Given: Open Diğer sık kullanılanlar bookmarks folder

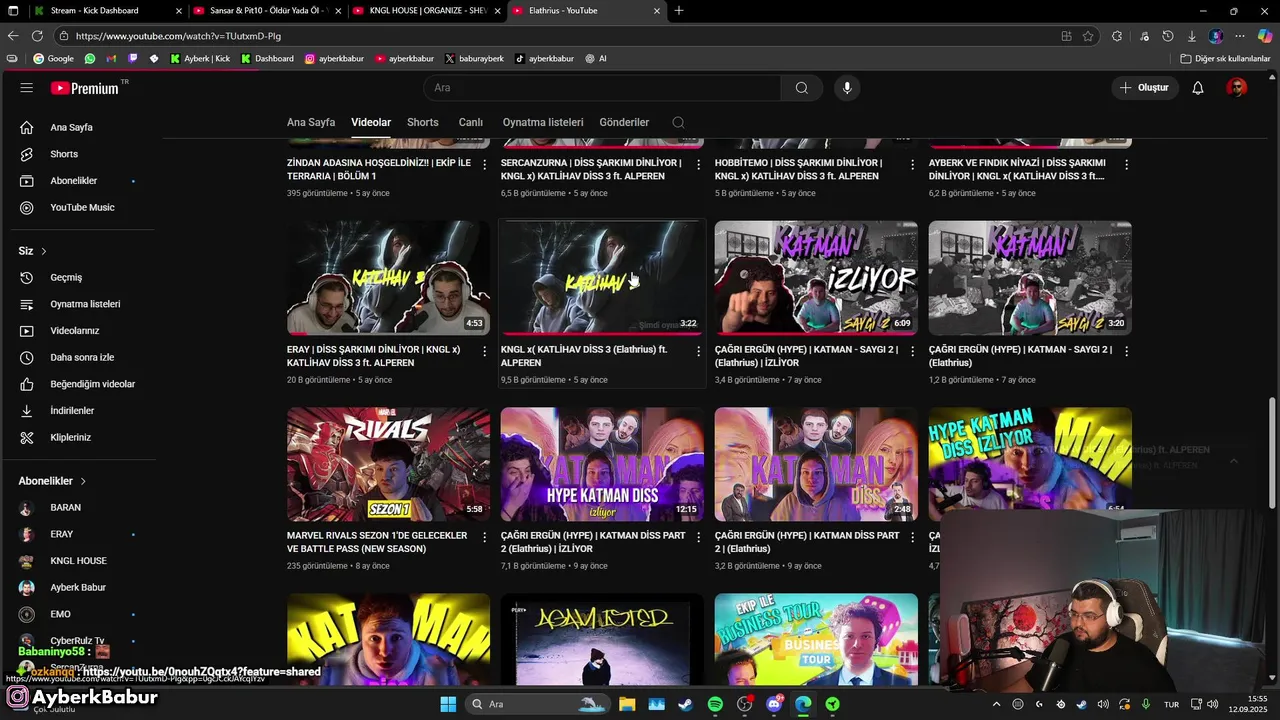Looking at the screenshot, I should pos(1225,59).
